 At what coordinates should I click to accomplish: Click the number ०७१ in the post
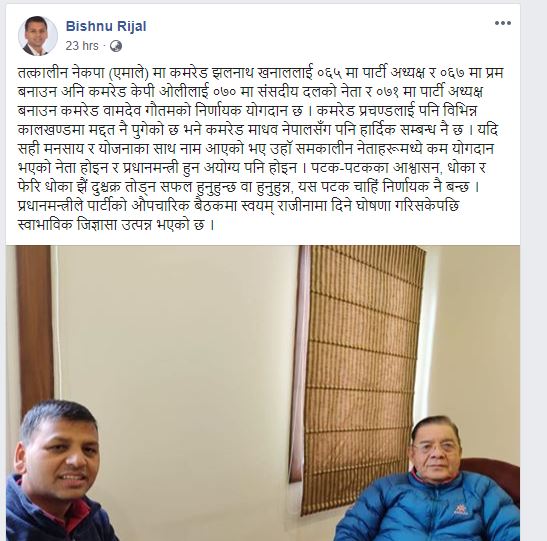(390, 92)
